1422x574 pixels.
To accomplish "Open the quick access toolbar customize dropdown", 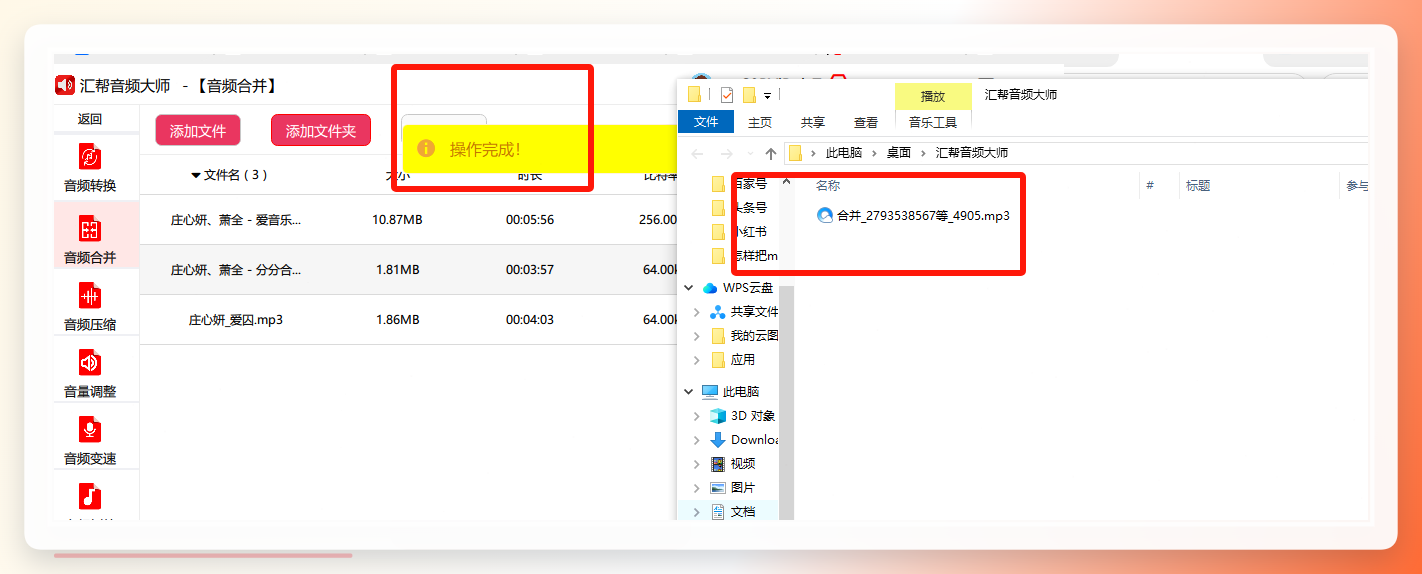I will tap(767, 96).
